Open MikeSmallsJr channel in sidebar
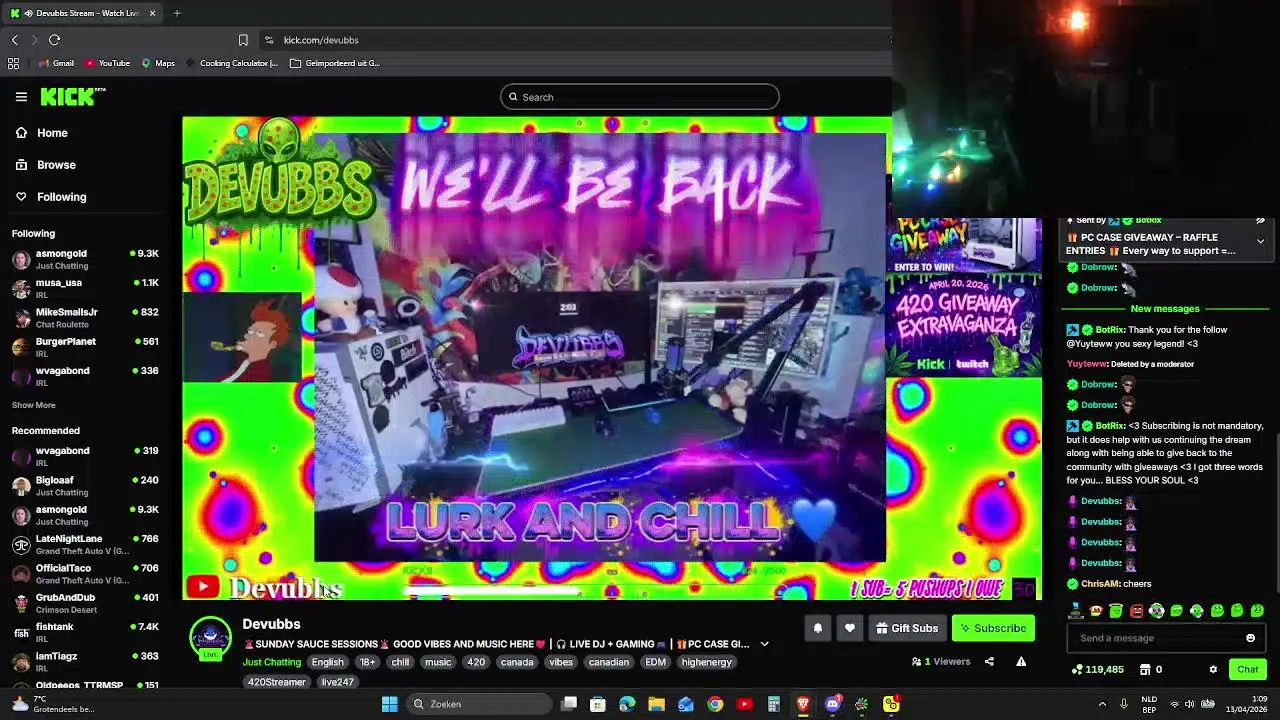1280x720 pixels. (85, 317)
